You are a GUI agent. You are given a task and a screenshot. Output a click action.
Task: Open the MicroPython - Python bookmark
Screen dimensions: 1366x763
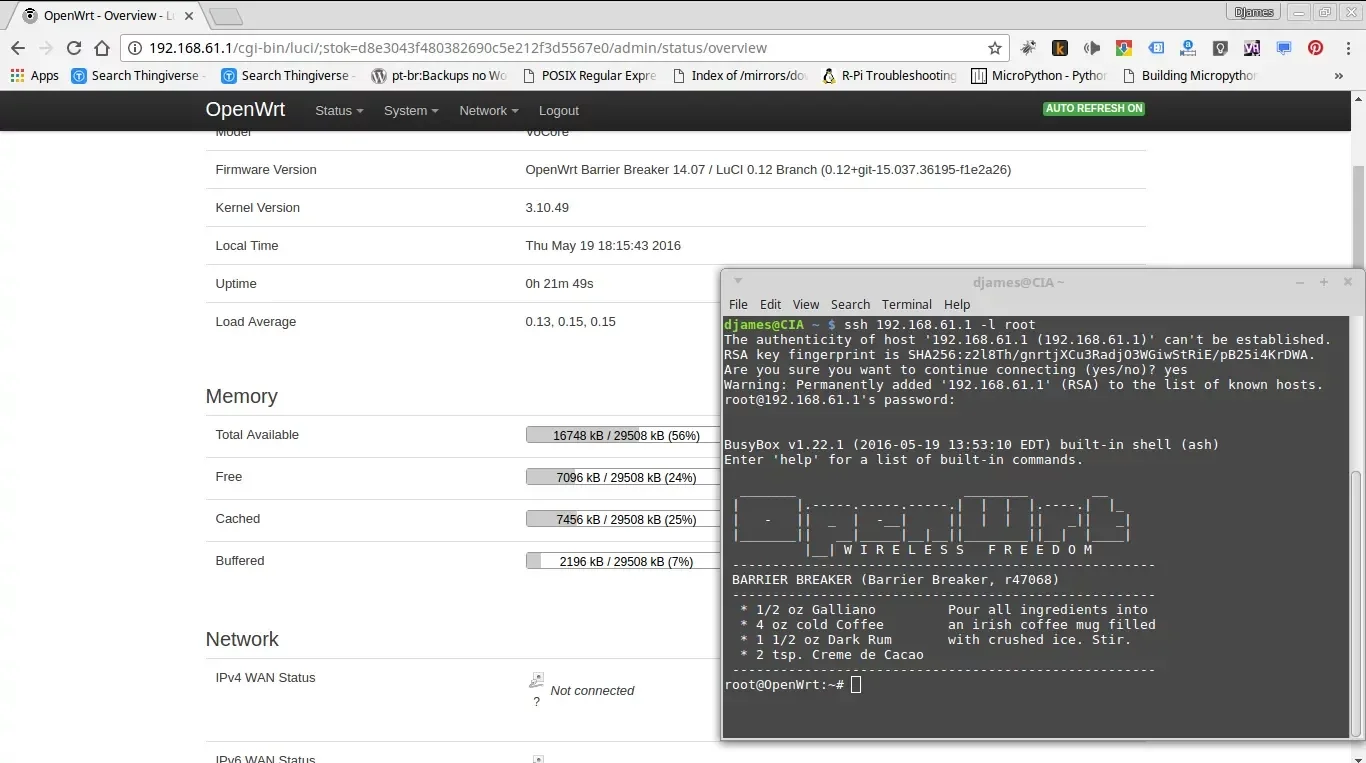click(1040, 76)
